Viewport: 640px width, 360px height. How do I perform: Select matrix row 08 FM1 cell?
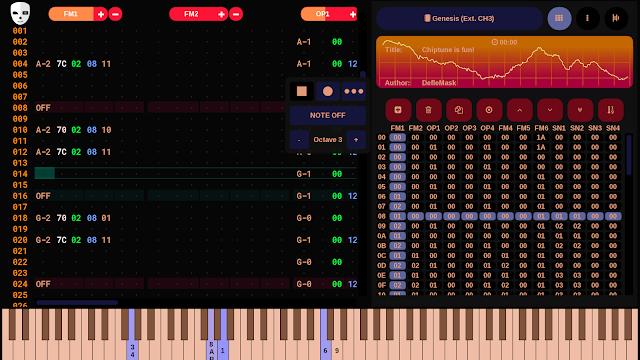(398, 216)
